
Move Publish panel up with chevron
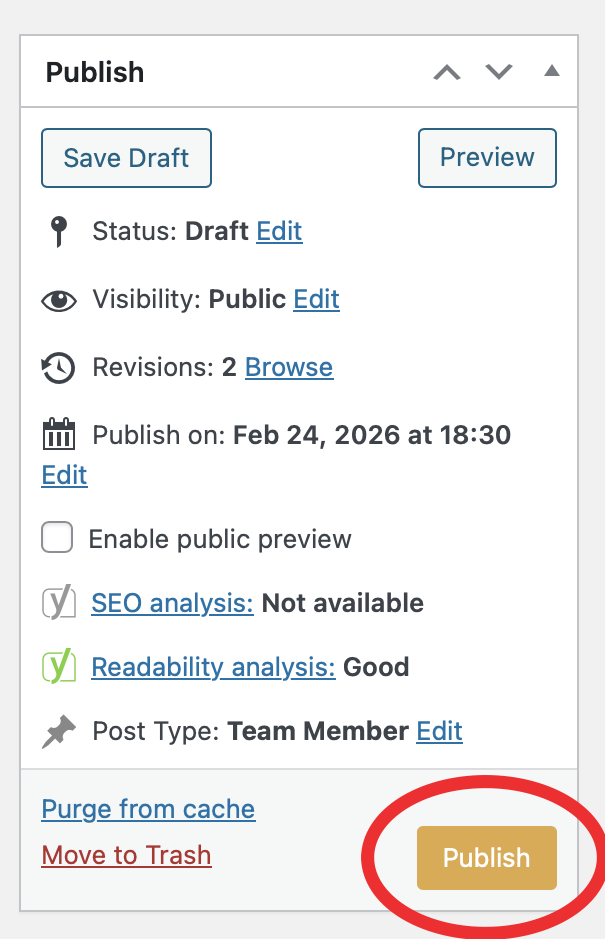click(x=447, y=72)
